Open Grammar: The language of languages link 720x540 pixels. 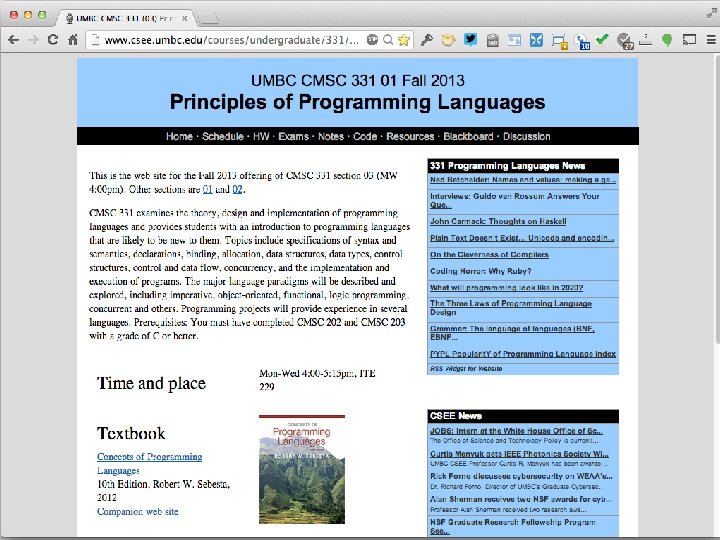click(x=512, y=332)
